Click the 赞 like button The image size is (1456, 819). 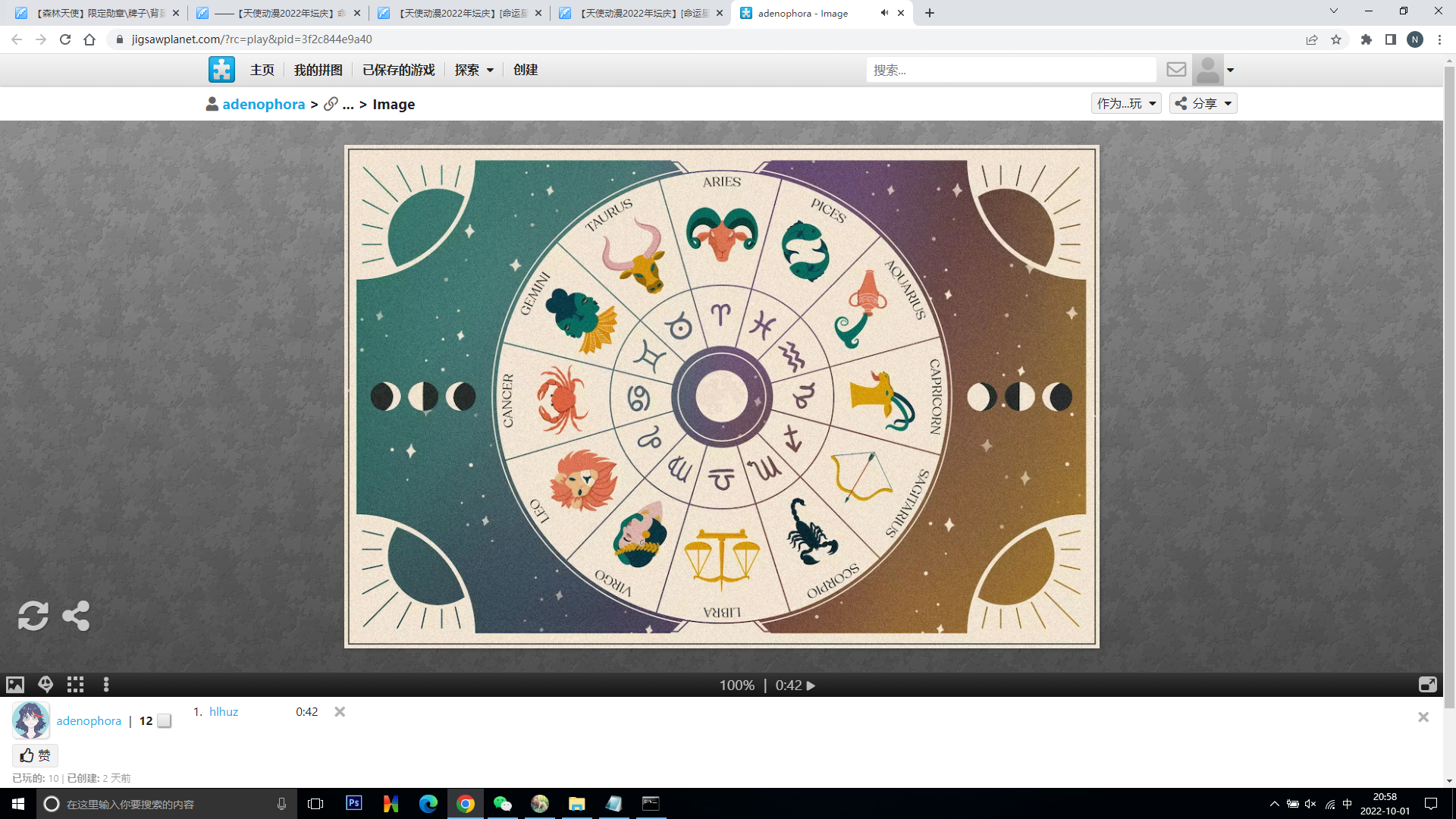(35, 755)
